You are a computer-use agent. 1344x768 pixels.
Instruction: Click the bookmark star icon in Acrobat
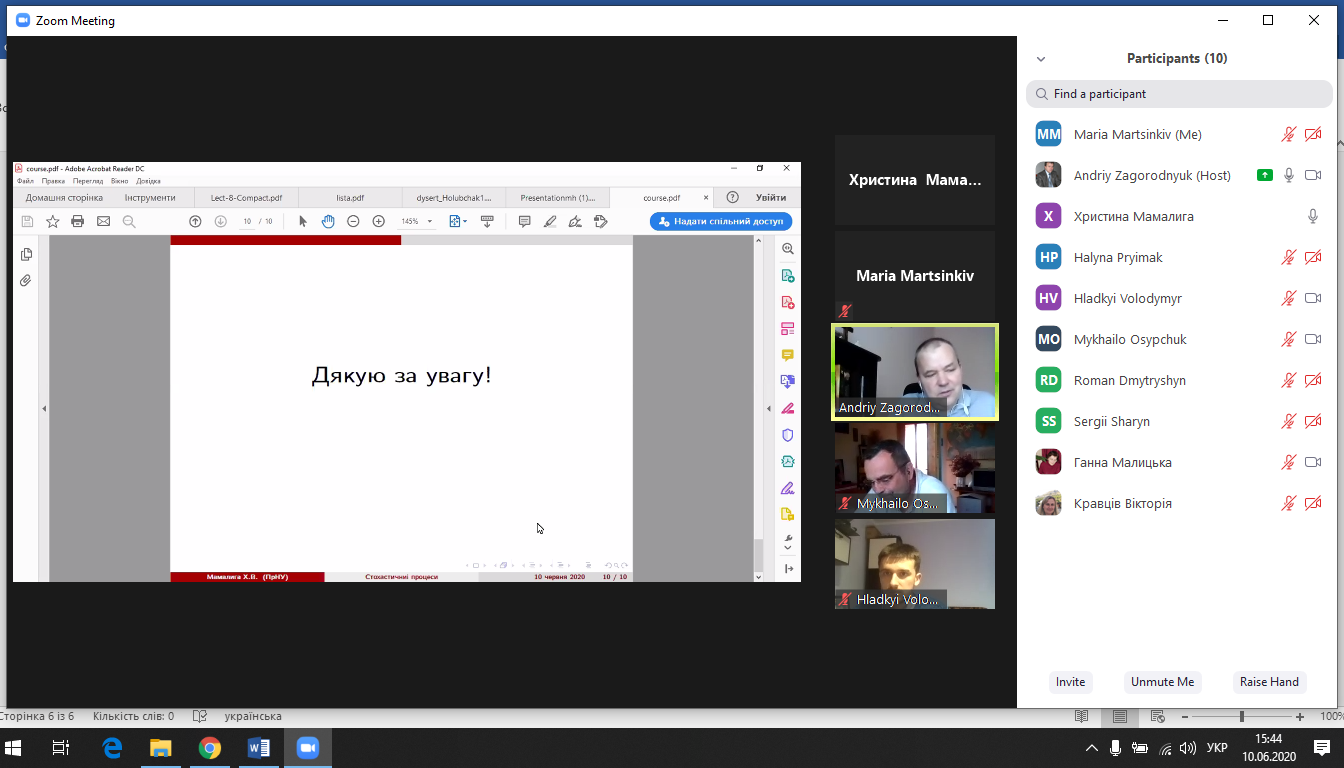click(x=53, y=221)
